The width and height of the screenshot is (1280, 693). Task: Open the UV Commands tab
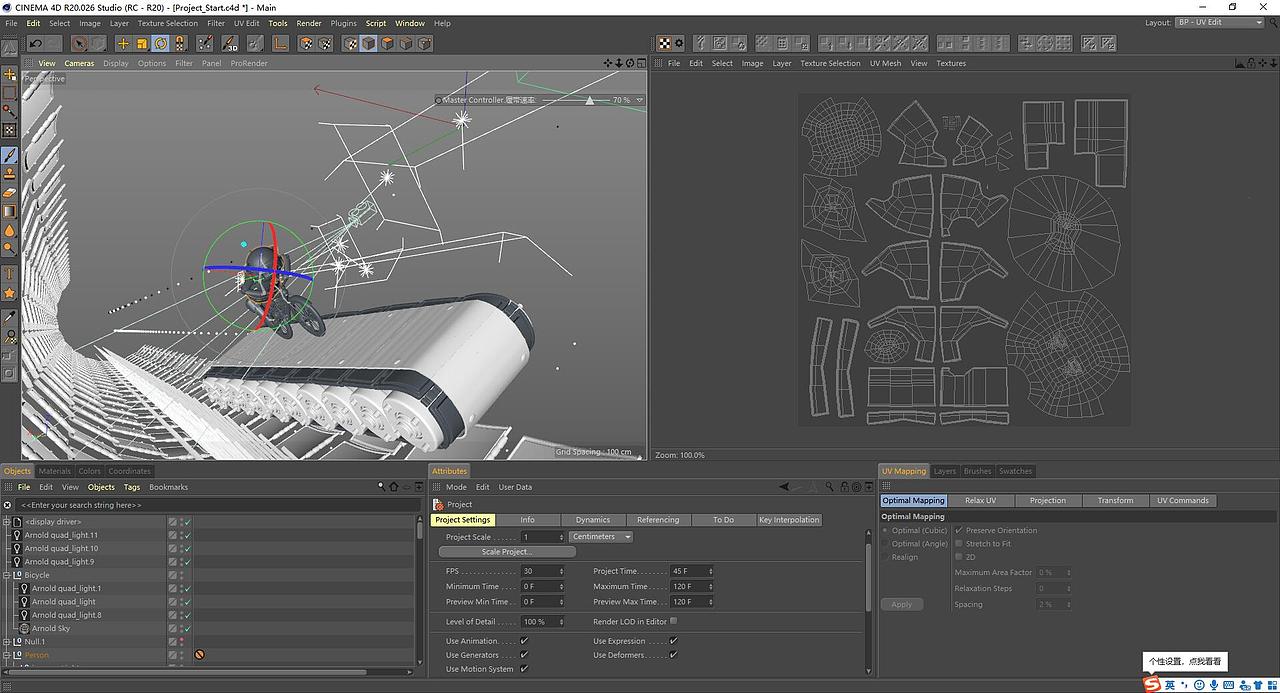click(x=1182, y=500)
